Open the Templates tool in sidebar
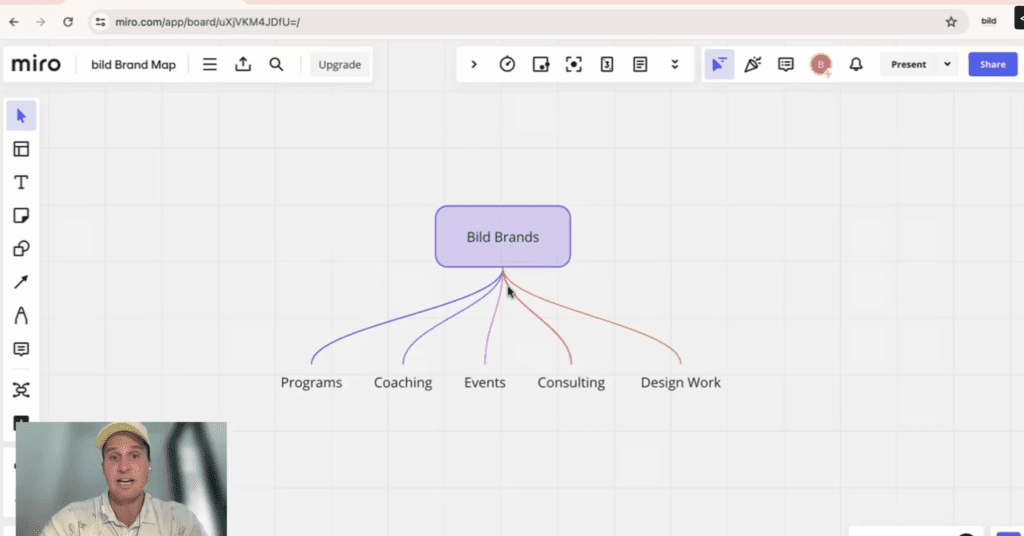The width and height of the screenshot is (1024, 536). pos(21,149)
